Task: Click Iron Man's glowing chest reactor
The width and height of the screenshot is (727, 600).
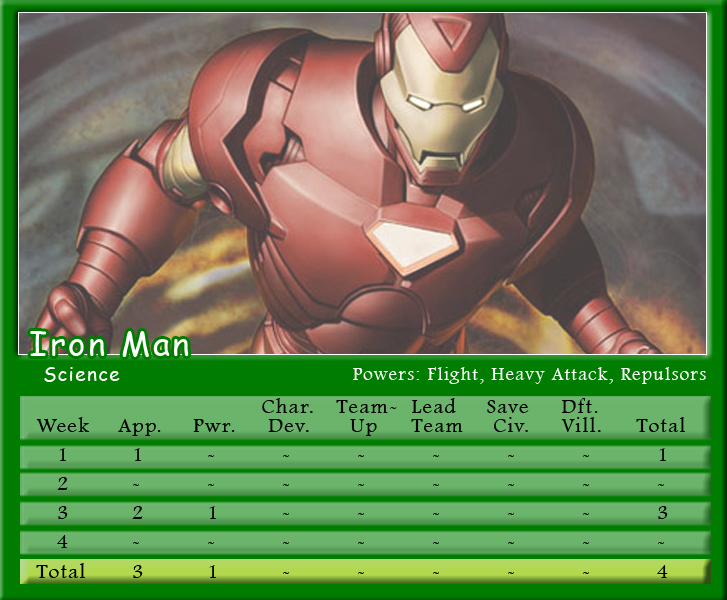Action: pos(411,240)
